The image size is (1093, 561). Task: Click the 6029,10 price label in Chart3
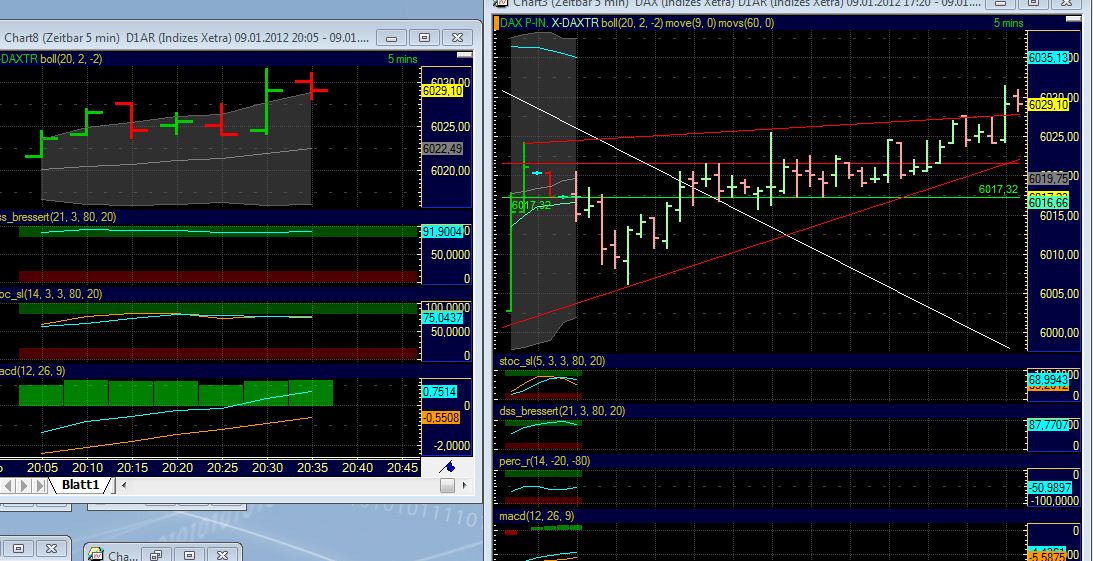[x=1048, y=105]
